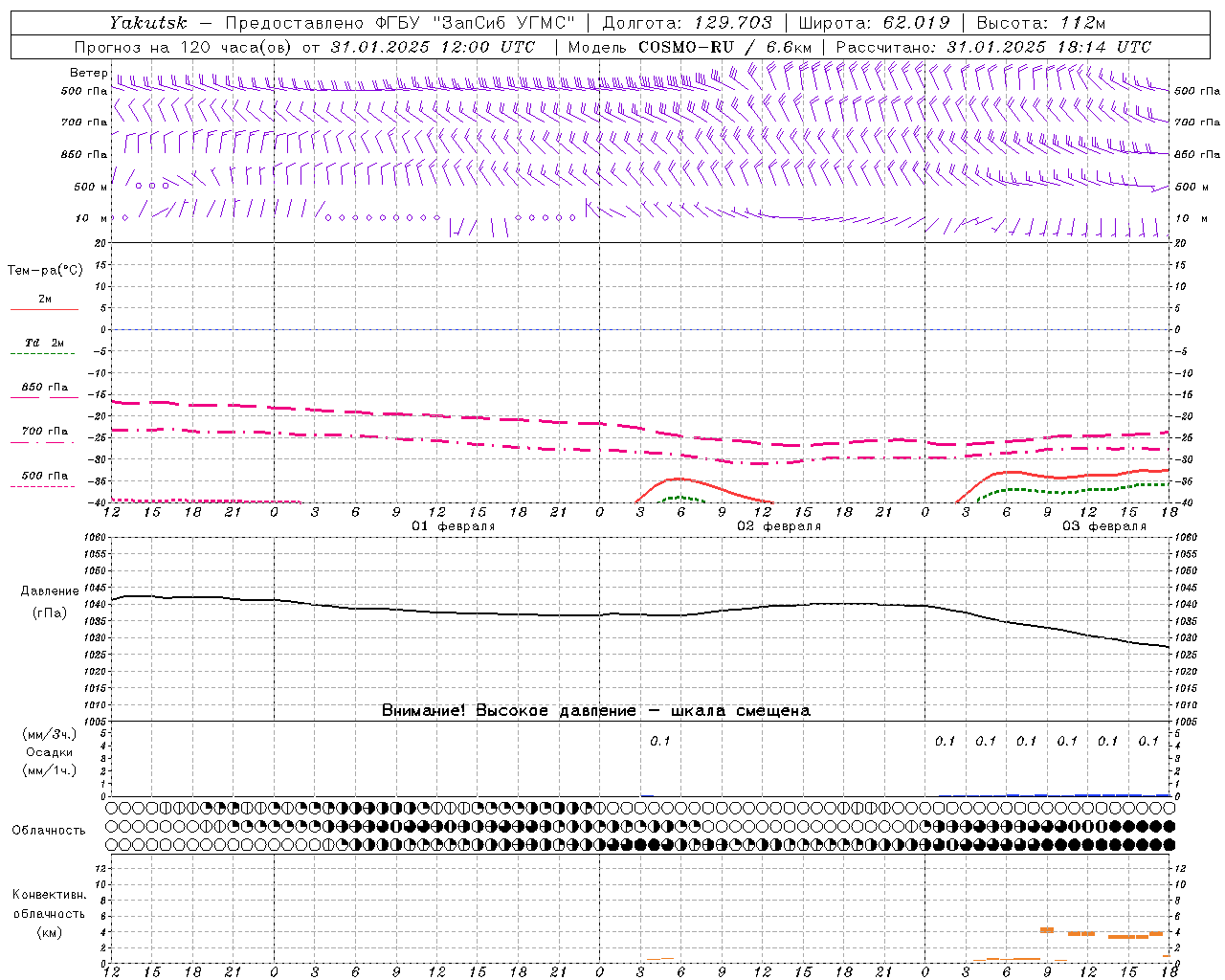
Task: Click the (гПа) unit label under Давление
Action: point(50,613)
